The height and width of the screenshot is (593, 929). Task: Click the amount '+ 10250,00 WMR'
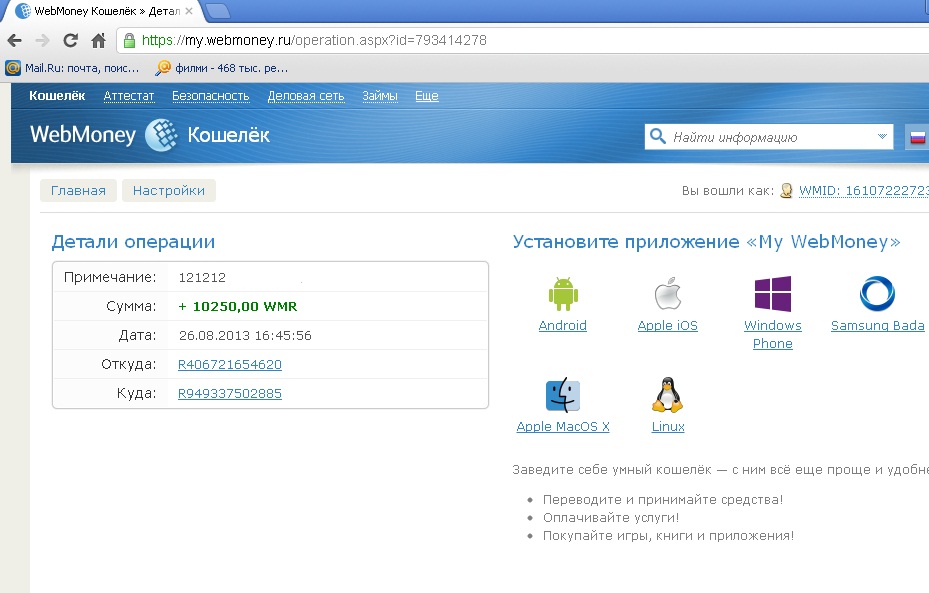point(238,306)
